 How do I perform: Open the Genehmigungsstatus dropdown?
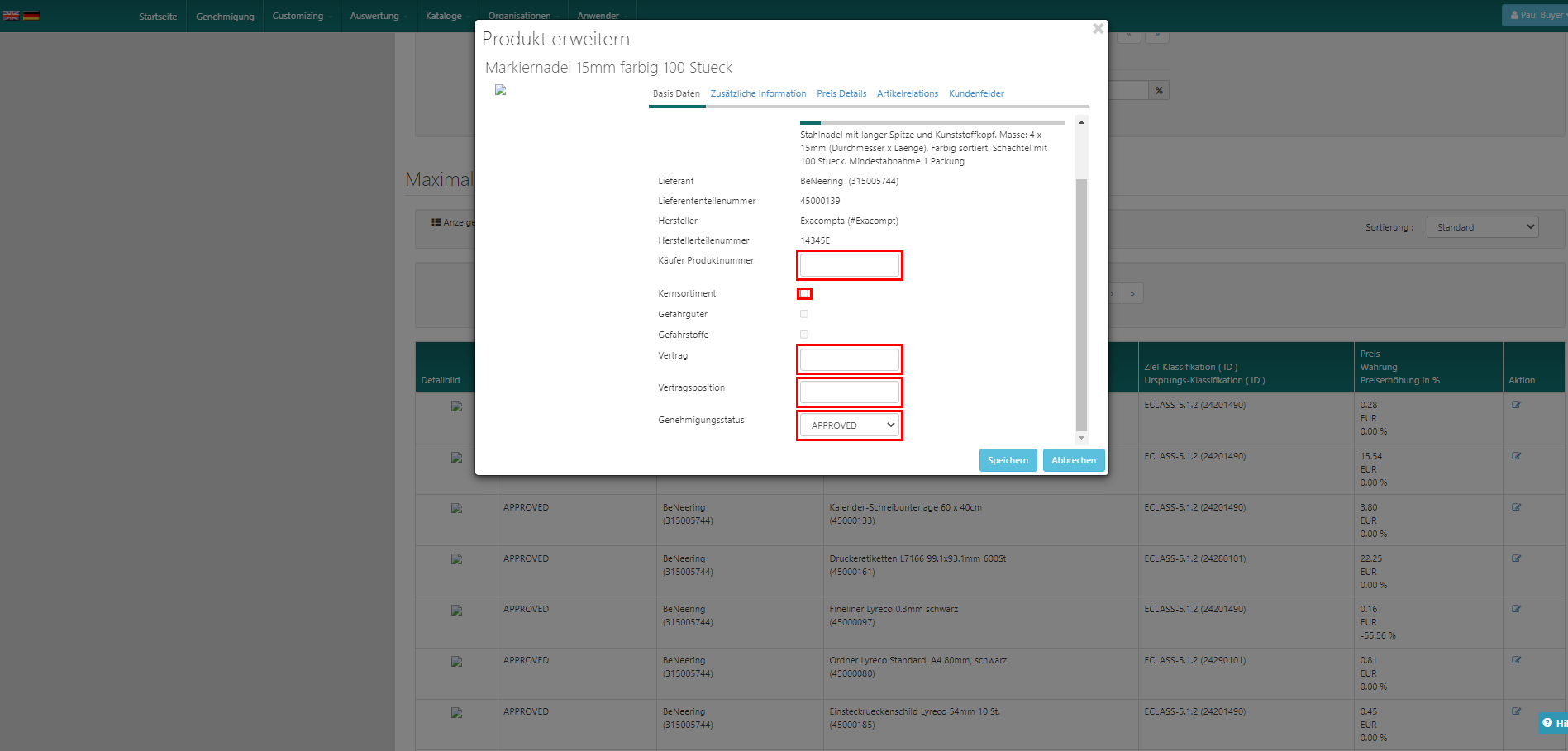coord(850,425)
